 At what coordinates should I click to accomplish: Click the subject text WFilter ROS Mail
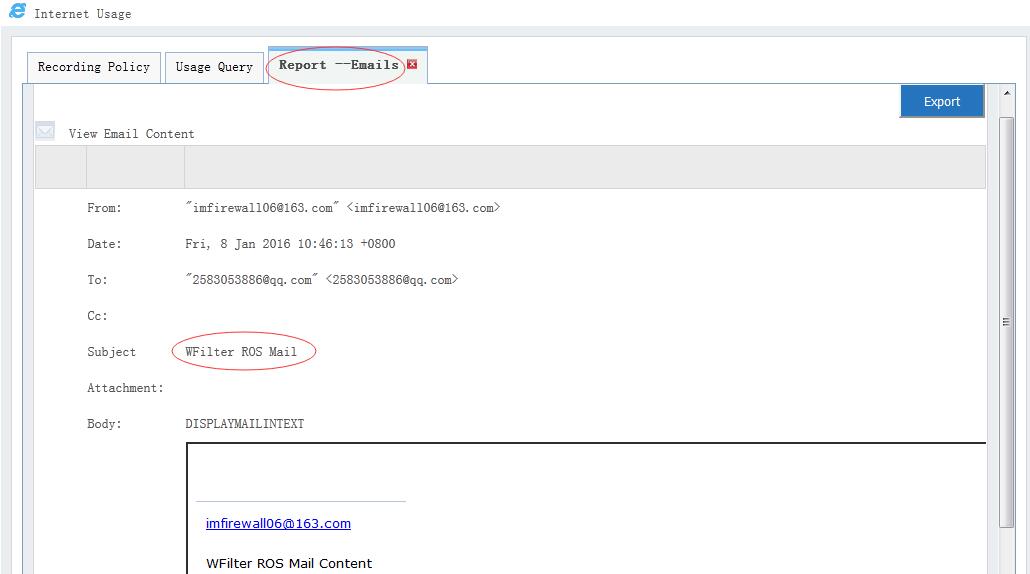pyautogui.click(x=241, y=352)
